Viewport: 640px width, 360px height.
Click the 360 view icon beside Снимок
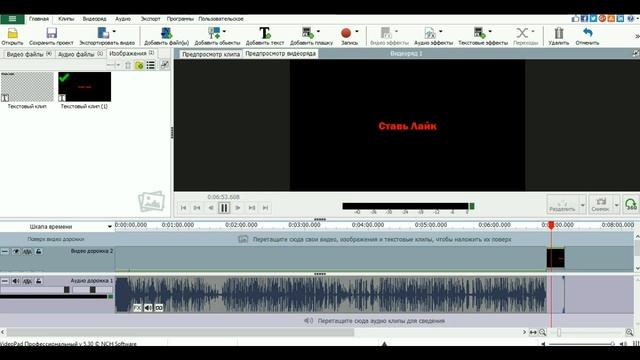tap(631, 204)
